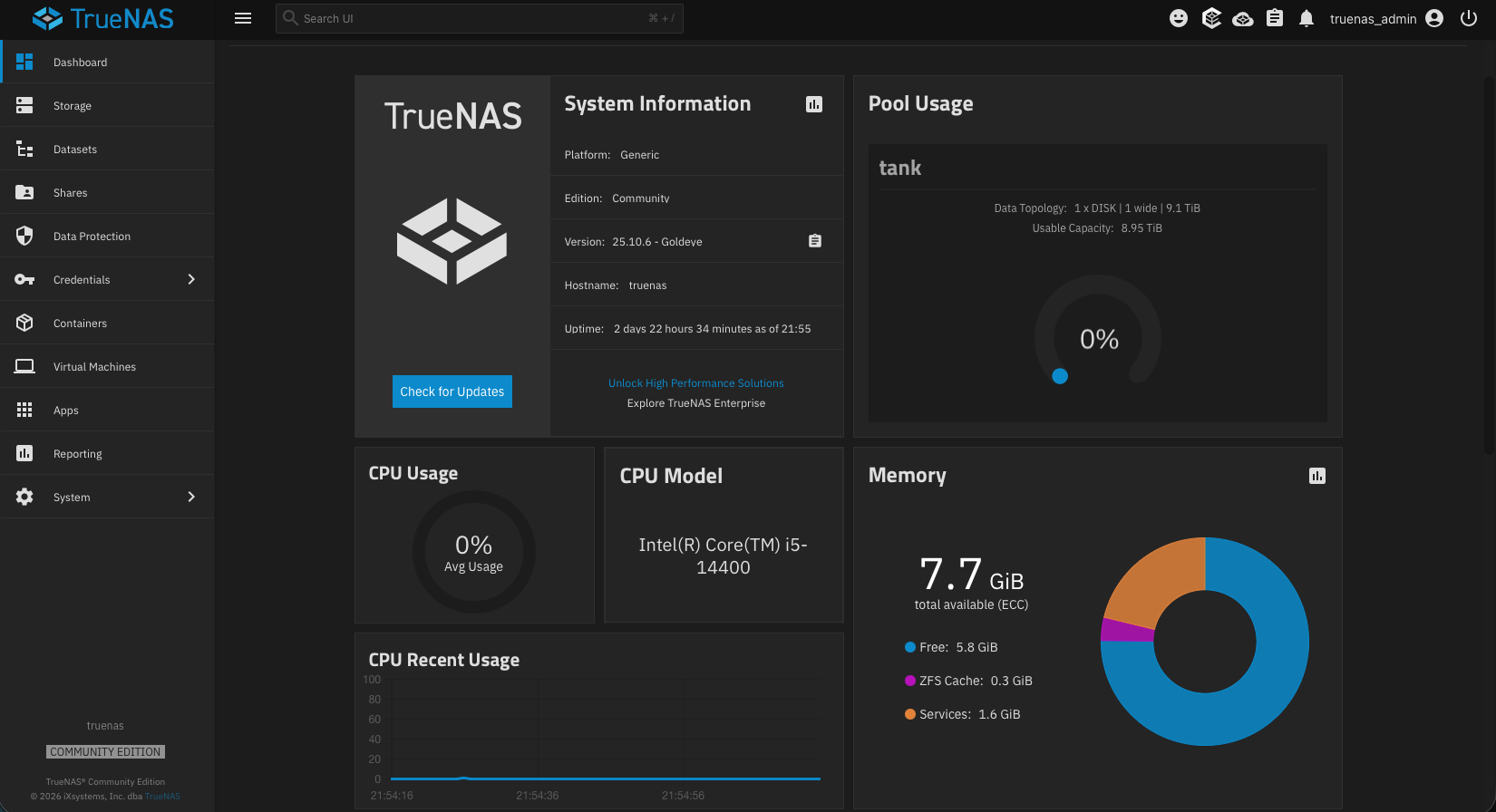This screenshot has height=812, width=1496.
Task: Expand the Credentials submenu chevron
Action: [191, 279]
